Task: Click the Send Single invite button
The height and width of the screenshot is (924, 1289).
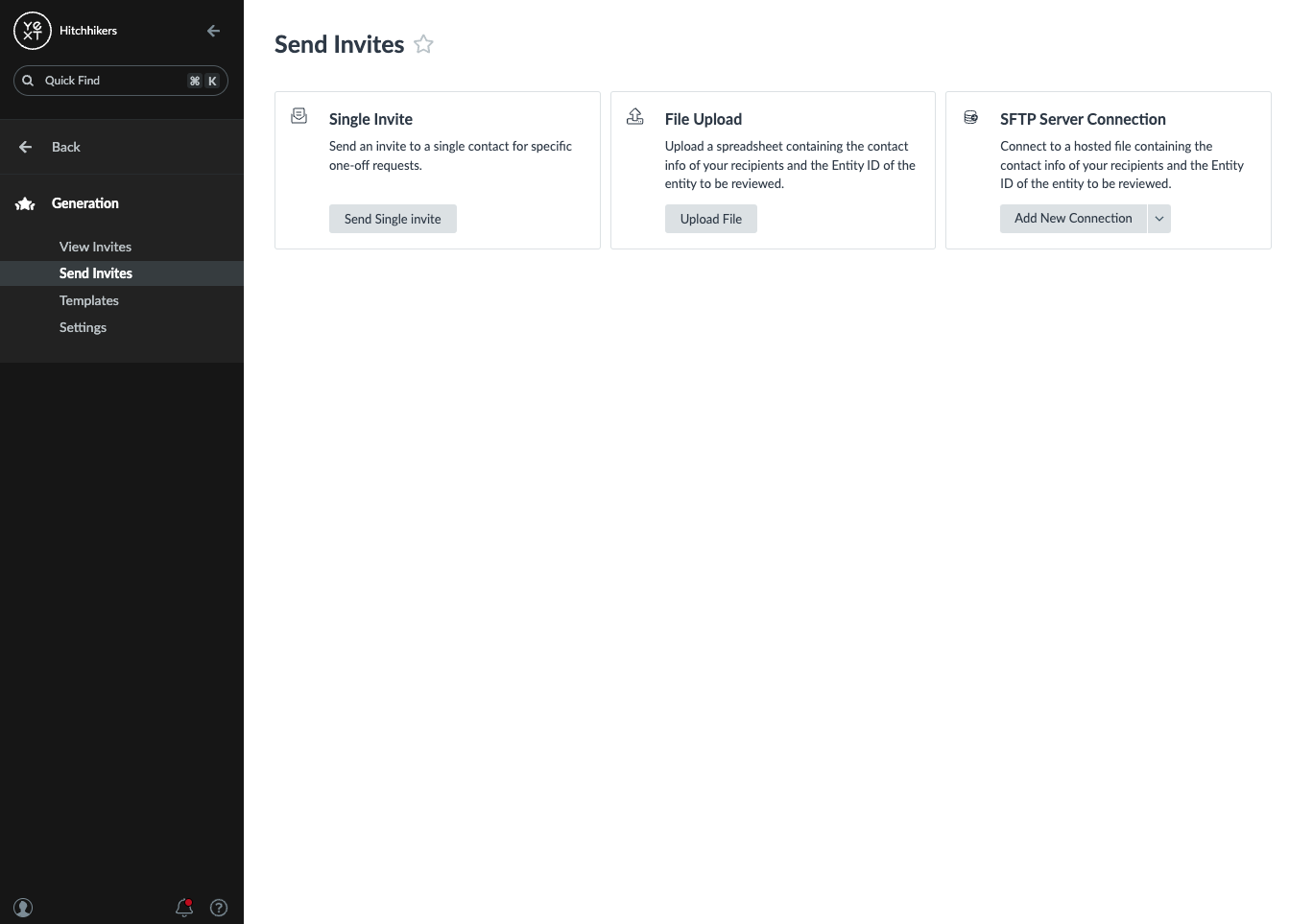Action: (x=393, y=219)
